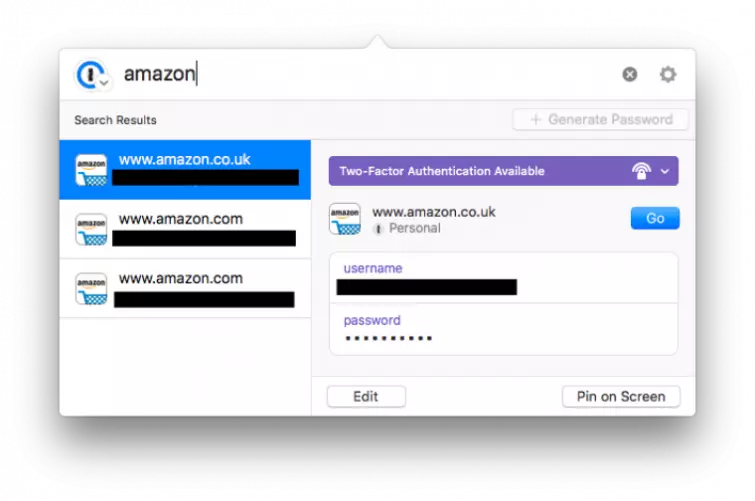Select the www.amazon.co.uk search result
The width and height of the screenshot is (755, 501).
coord(185,170)
